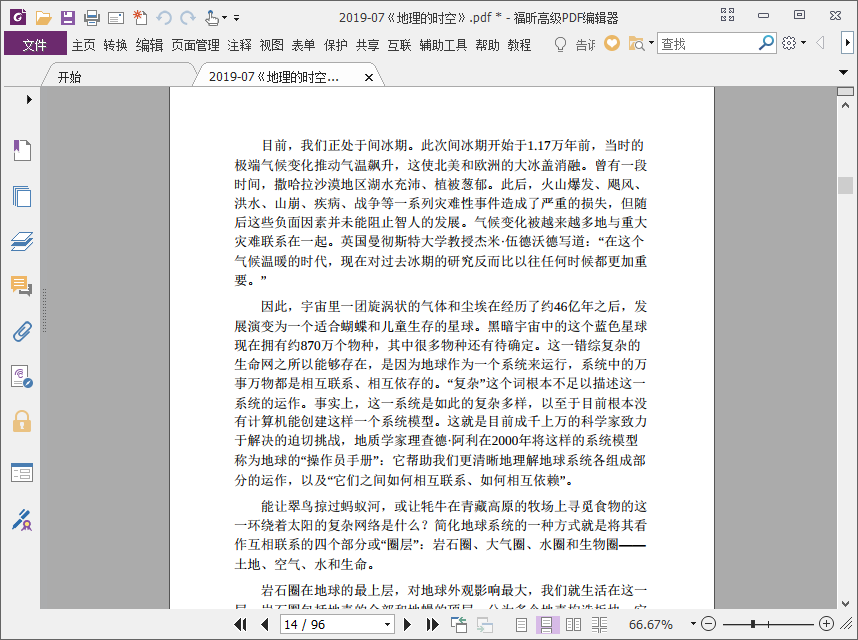Open the 文件 menu

[x=35, y=44]
